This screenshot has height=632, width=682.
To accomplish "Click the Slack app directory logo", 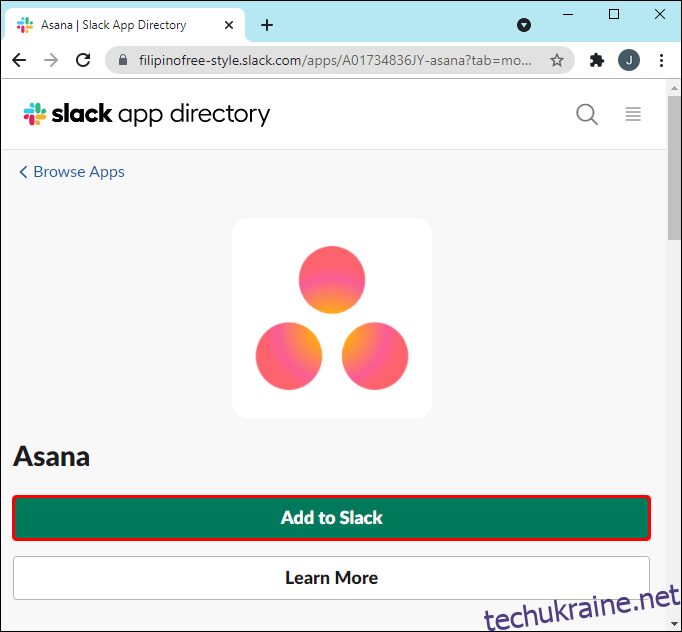I will (x=147, y=114).
